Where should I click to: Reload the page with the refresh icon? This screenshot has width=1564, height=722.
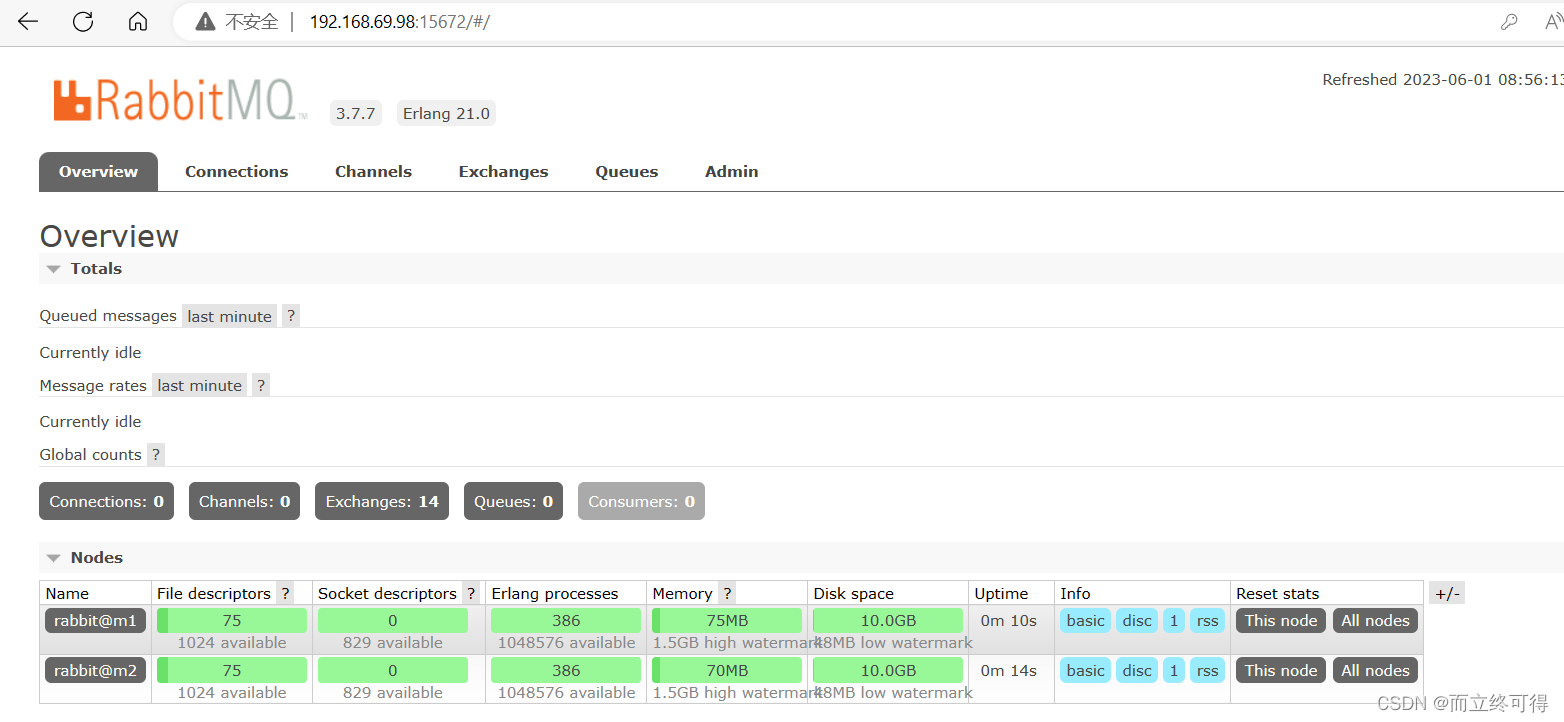click(x=83, y=22)
